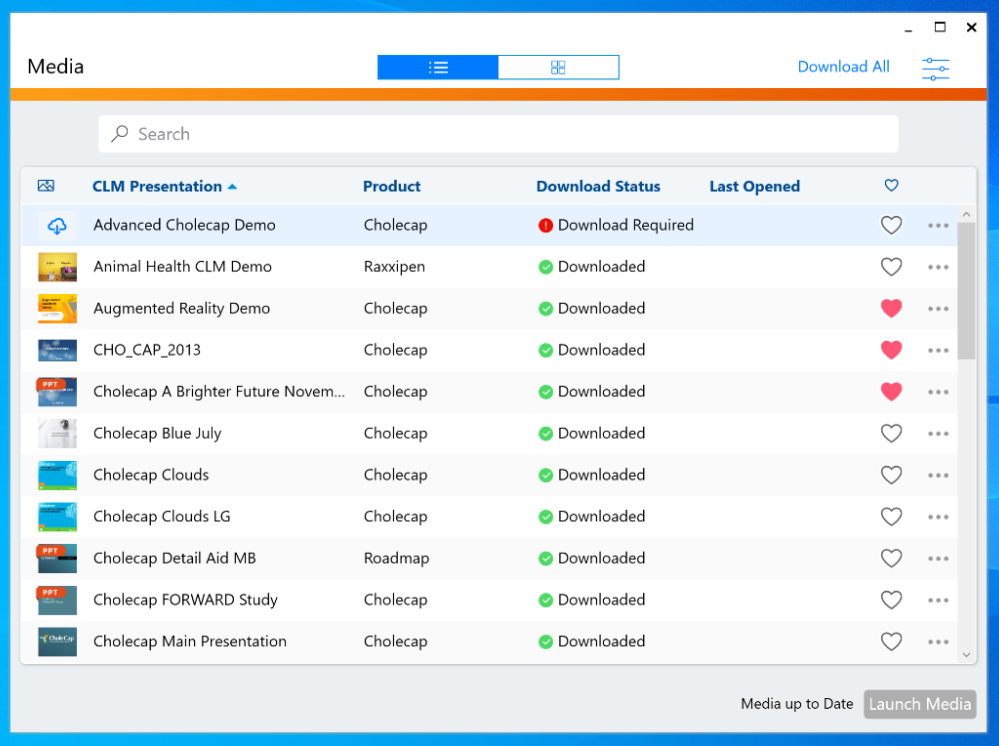The height and width of the screenshot is (746, 999).
Task: Sort by Last Opened column
Action: pyautogui.click(x=754, y=186)
